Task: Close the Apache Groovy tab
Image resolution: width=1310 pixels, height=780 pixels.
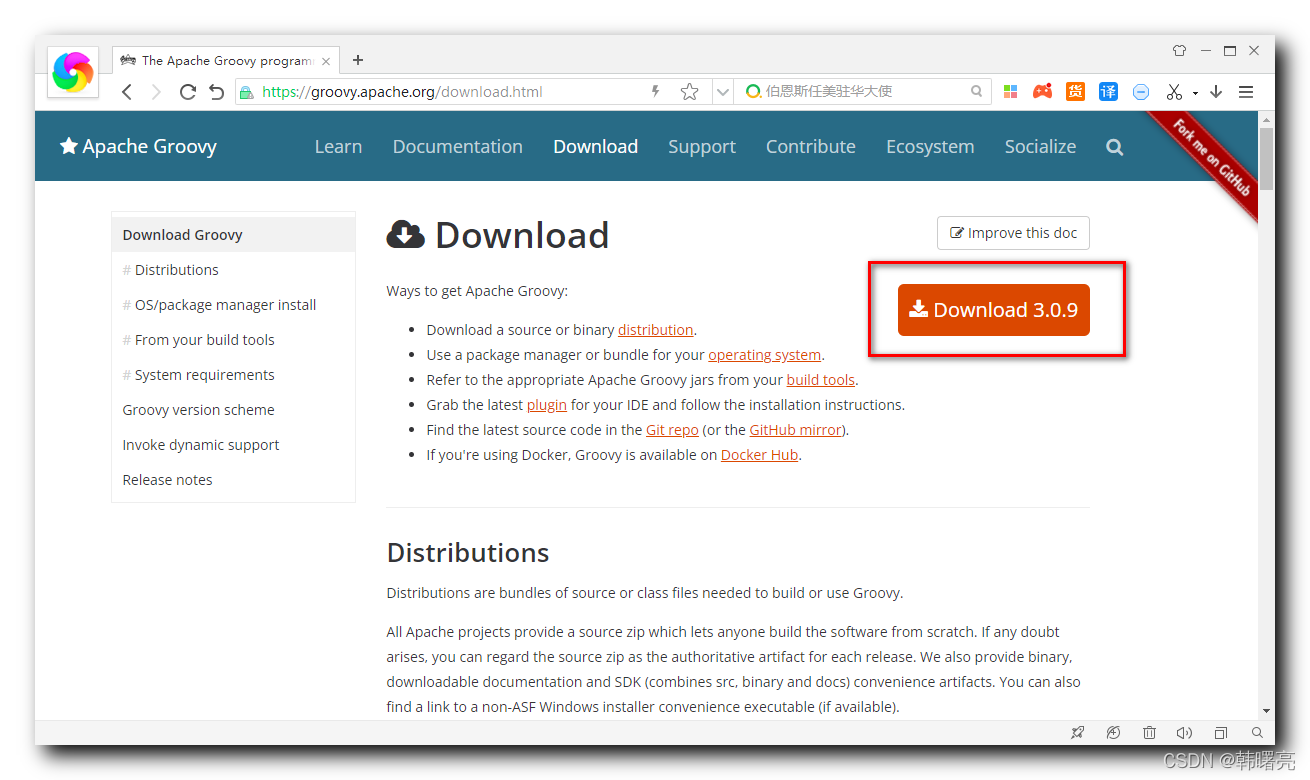Action: pyautogui.click(x=326, y=61)
